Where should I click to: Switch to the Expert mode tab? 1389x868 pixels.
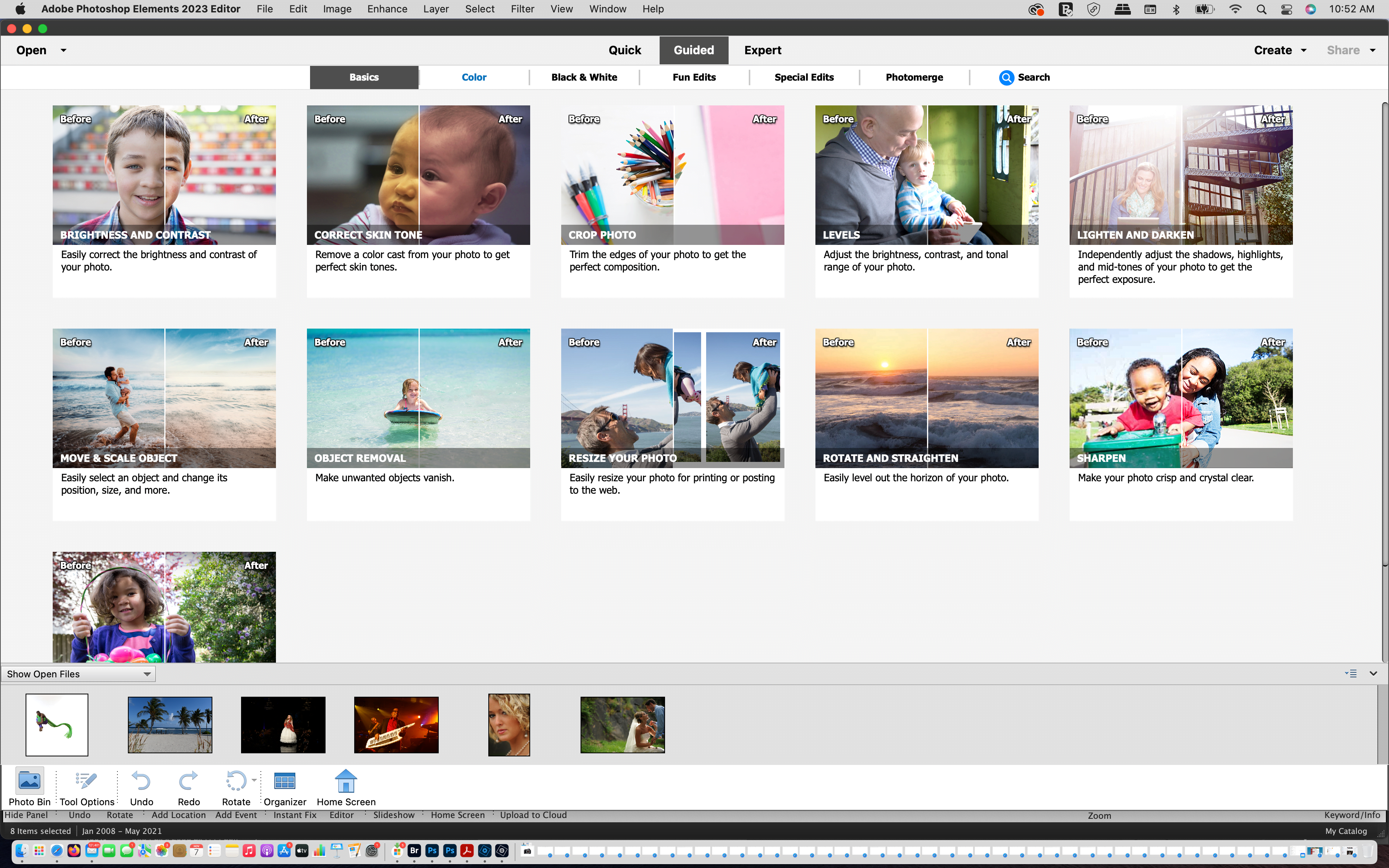762,50
